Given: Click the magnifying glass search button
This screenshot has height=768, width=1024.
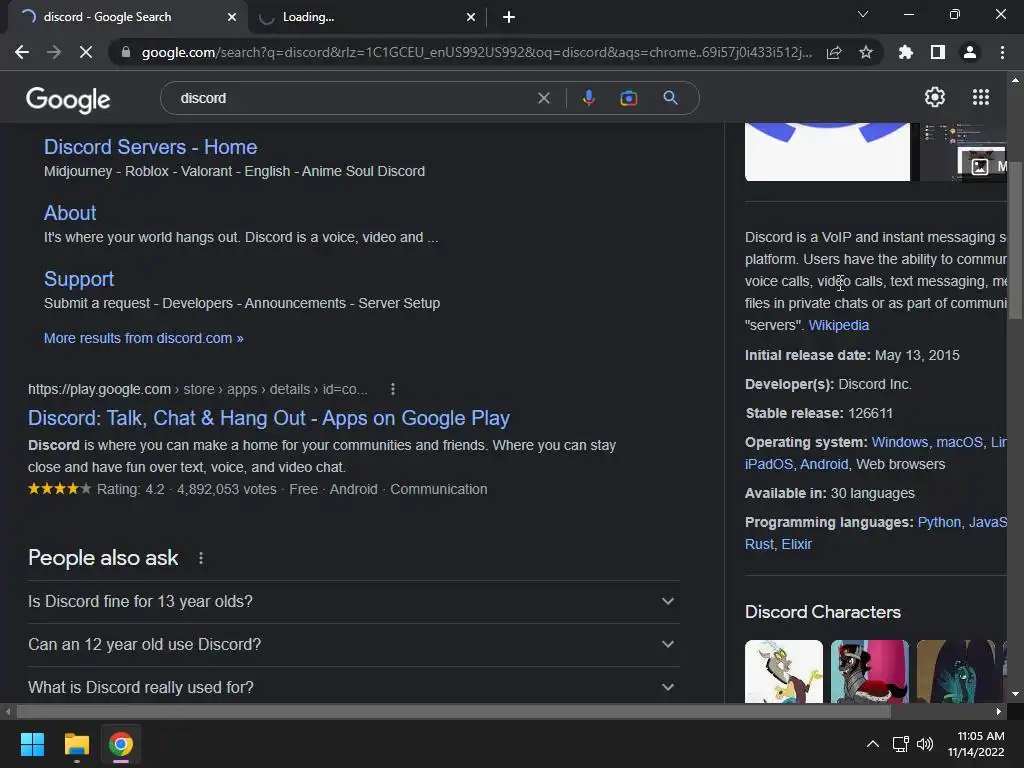Looking at the screenshot, I should tap(670, 98).
